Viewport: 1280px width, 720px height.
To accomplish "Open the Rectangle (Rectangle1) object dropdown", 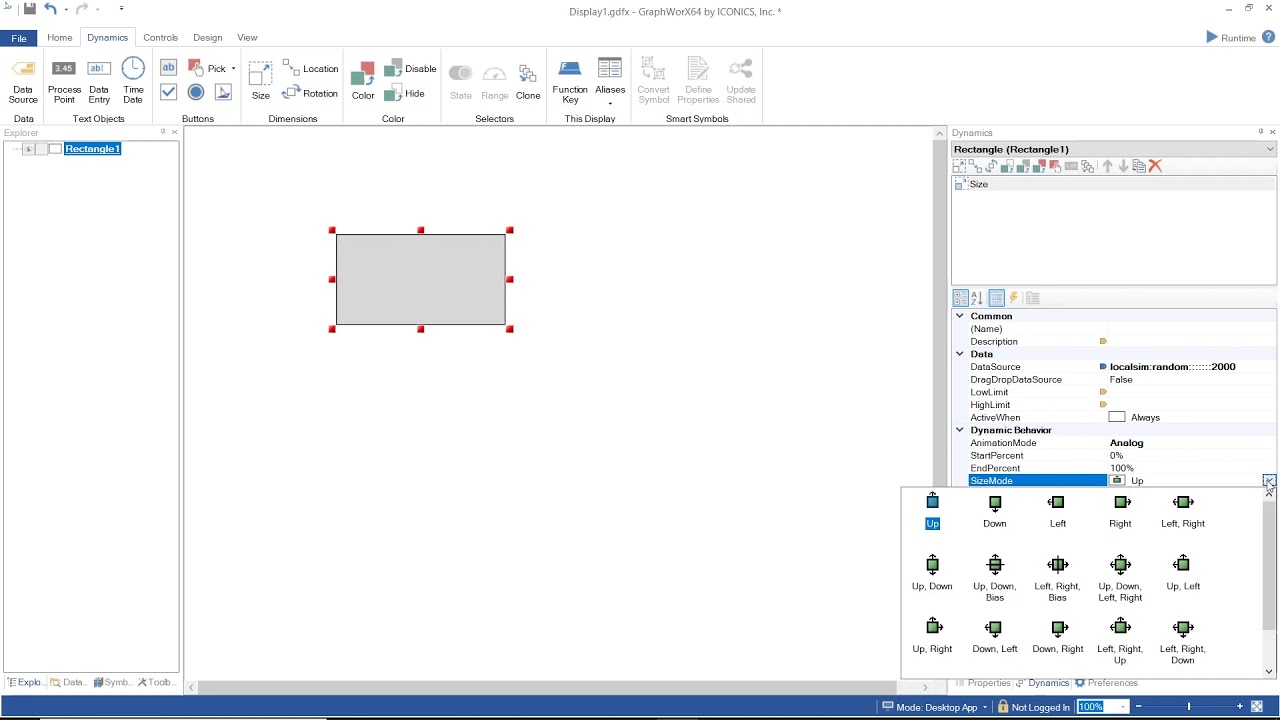I will [x=1270, y=150].
